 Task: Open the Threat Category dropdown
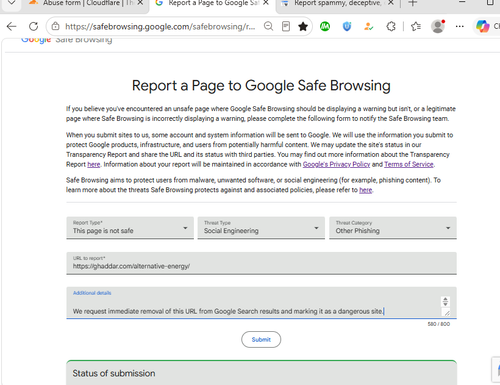click(x=393, y=228)
